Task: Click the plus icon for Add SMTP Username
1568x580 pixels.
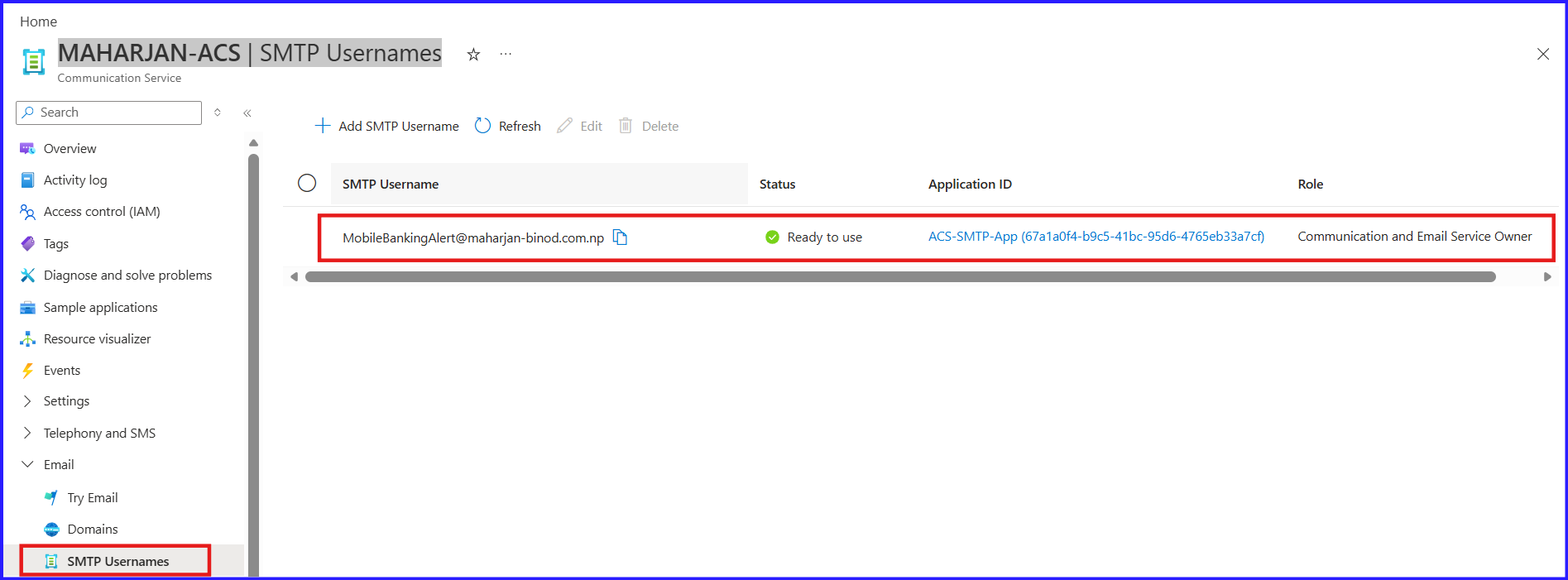Action: (x=323, y=126)
